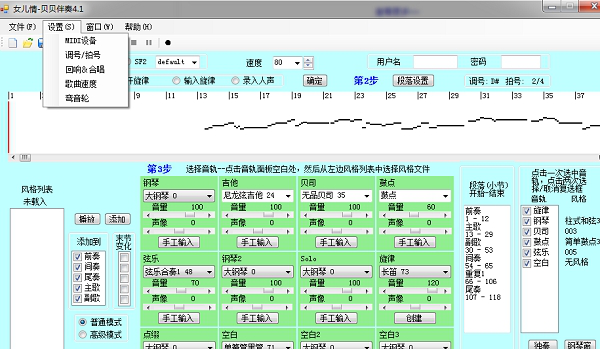Click 手工输入 button in 钢琴 panel

click(x=178, y=242)
